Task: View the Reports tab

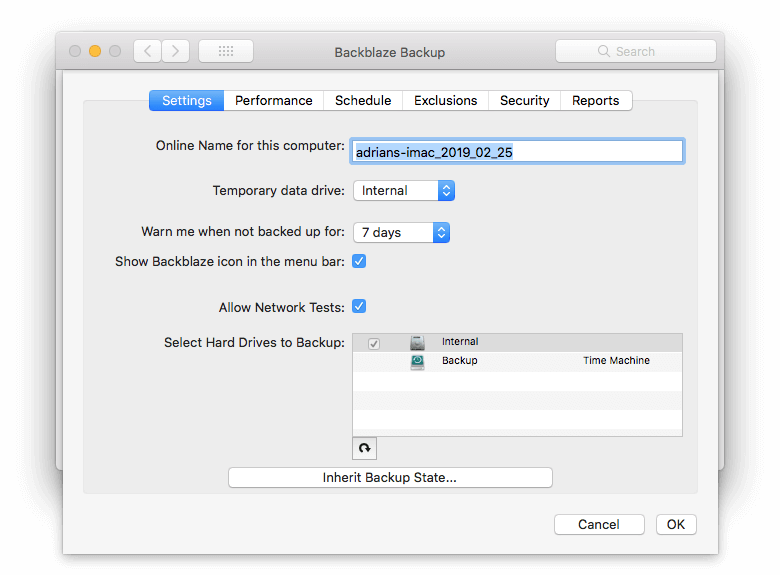Action: pos(596,100)
